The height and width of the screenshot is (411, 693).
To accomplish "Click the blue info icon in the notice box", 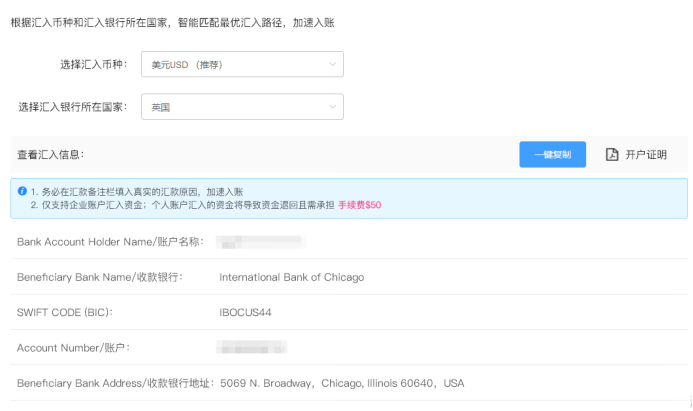I will pos(22,191).
